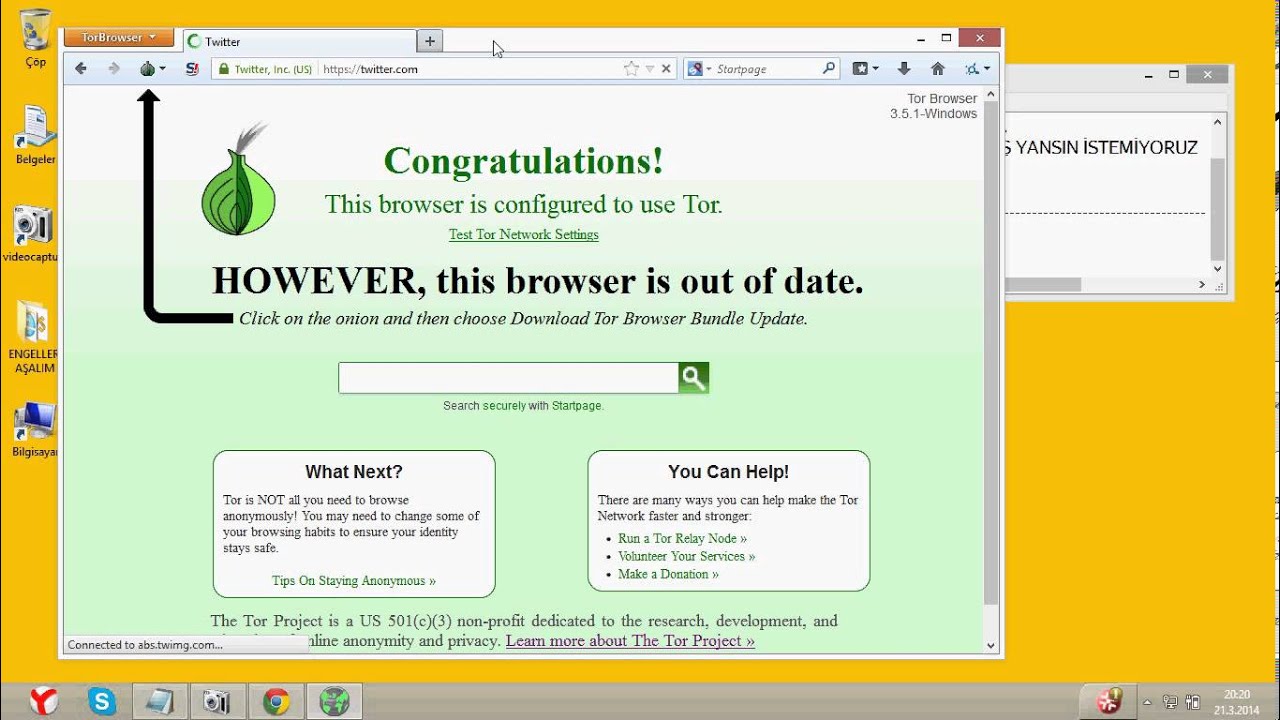
Task: Open the Torbutton onion menu
Action: click(x=152, y=69)
